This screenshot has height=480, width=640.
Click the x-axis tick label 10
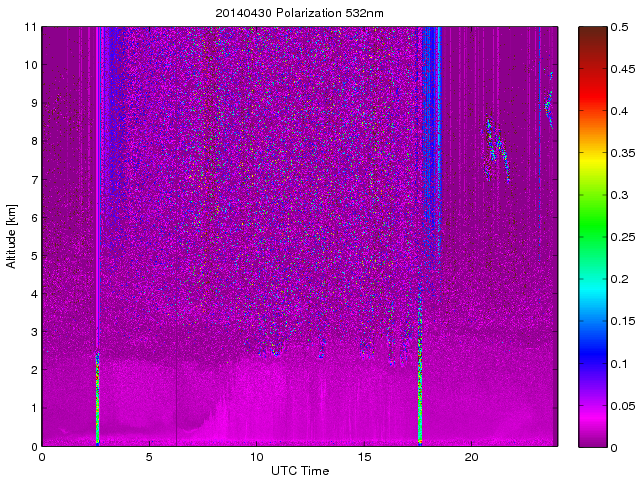tap(256, 457)
